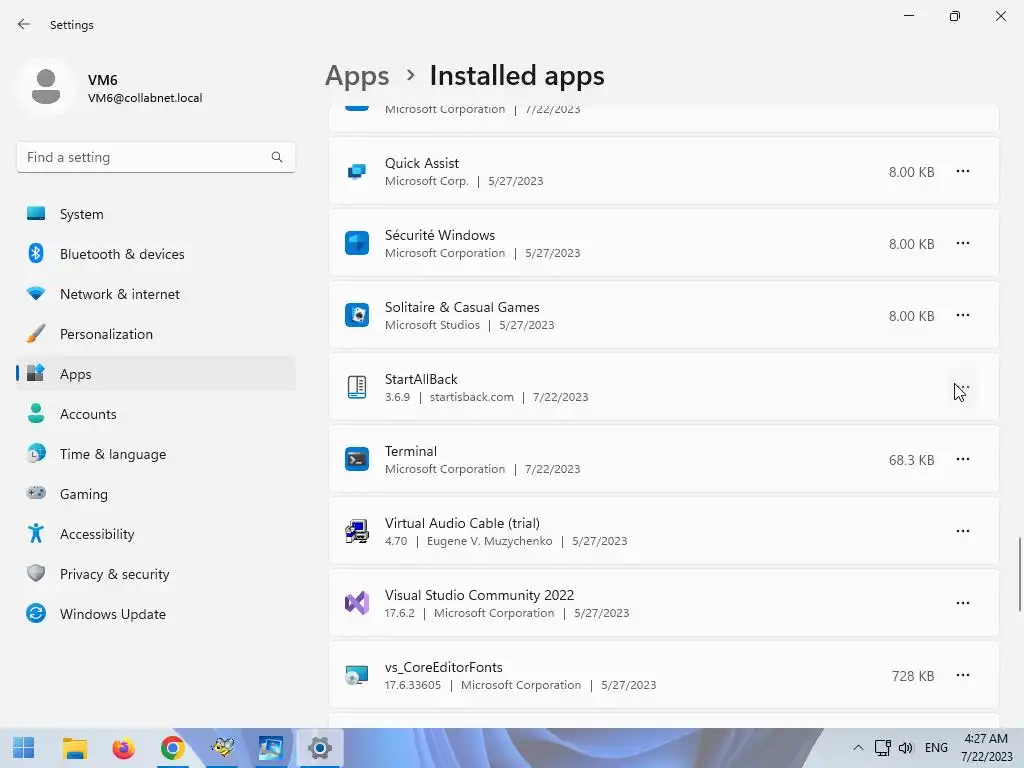Click the network icon in the tray
Viewport: 1024px width, 768px height.
pyautogui.click(x=882, y=748)
